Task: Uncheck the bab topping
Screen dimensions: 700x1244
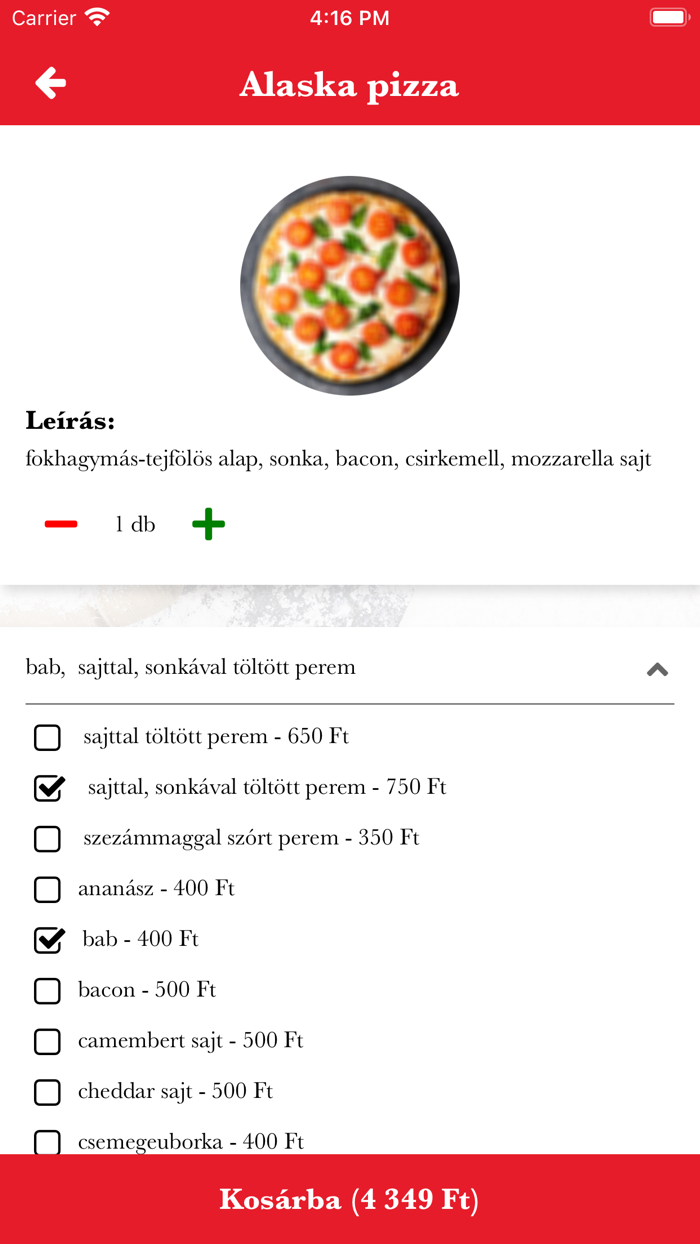Action: coord(48,940)
